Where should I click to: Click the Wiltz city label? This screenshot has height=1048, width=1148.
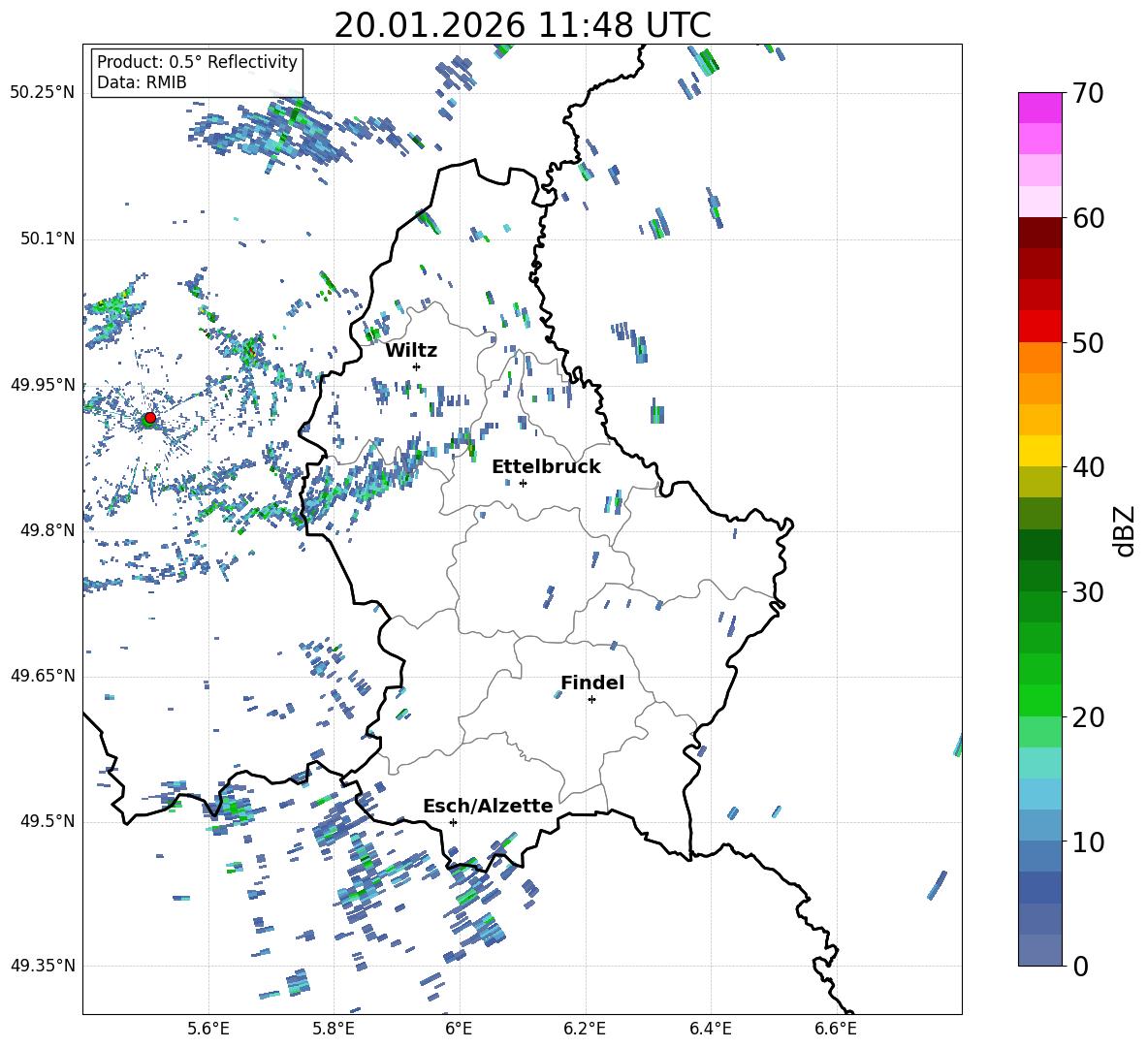tap(411, 351)
